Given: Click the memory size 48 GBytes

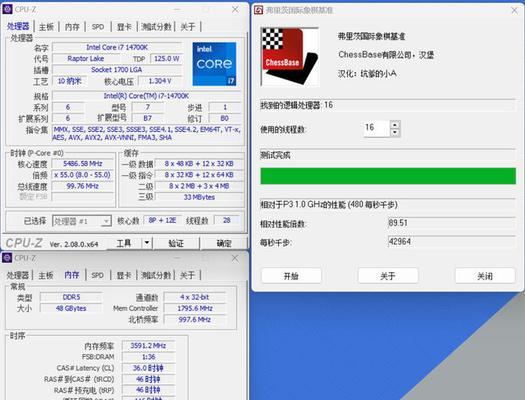Looking at the screenshot, I should tap(71, 308).
